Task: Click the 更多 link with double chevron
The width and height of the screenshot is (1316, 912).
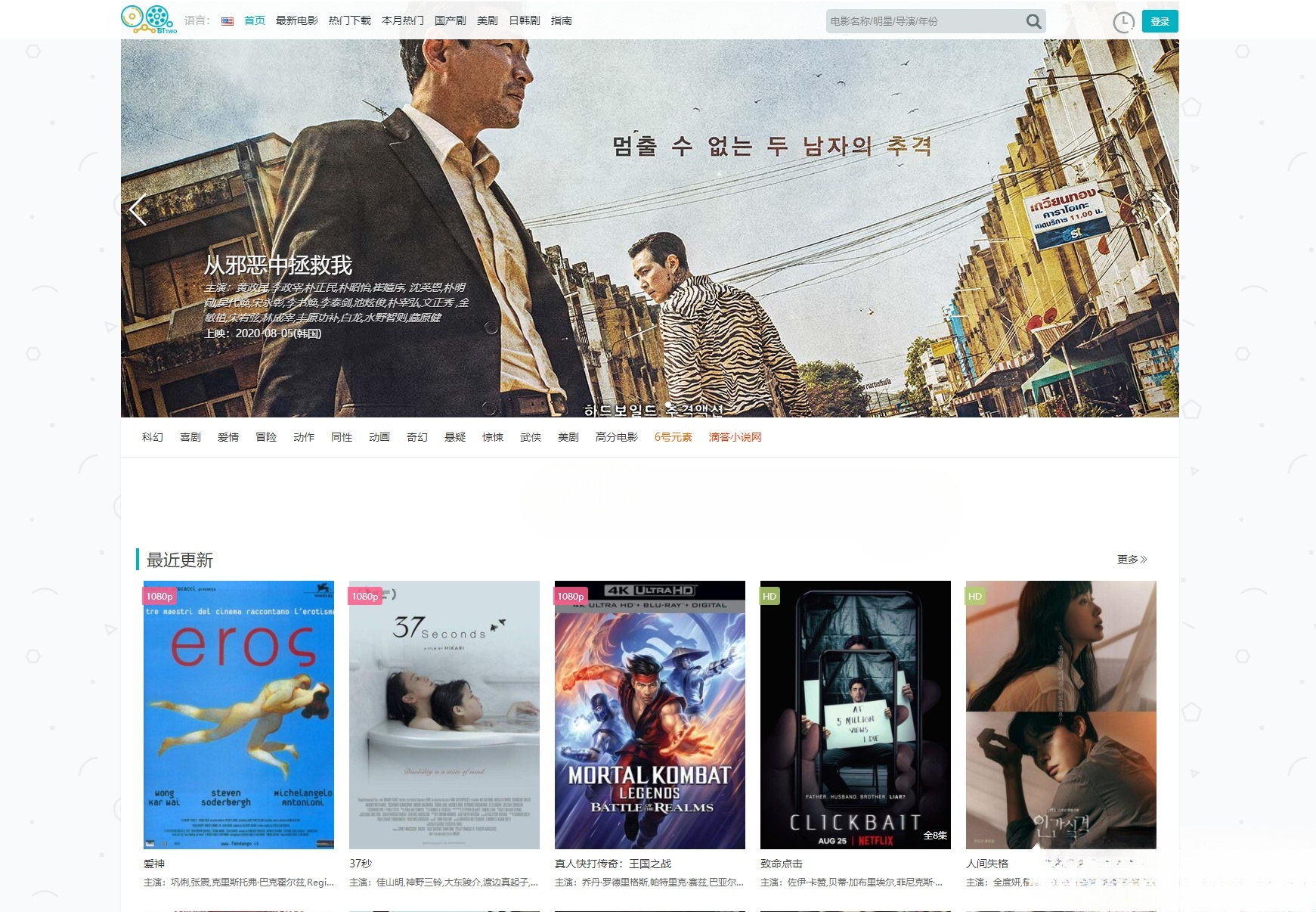Action: (1132, 560)
